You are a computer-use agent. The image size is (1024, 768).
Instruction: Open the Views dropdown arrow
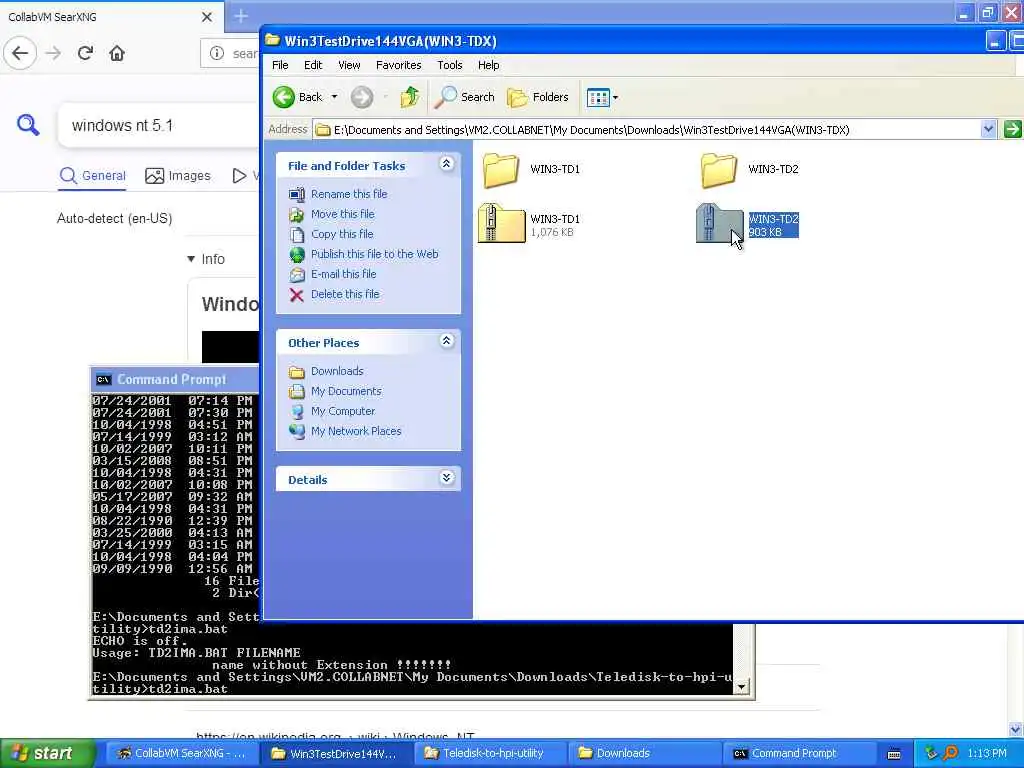[615, 98]
